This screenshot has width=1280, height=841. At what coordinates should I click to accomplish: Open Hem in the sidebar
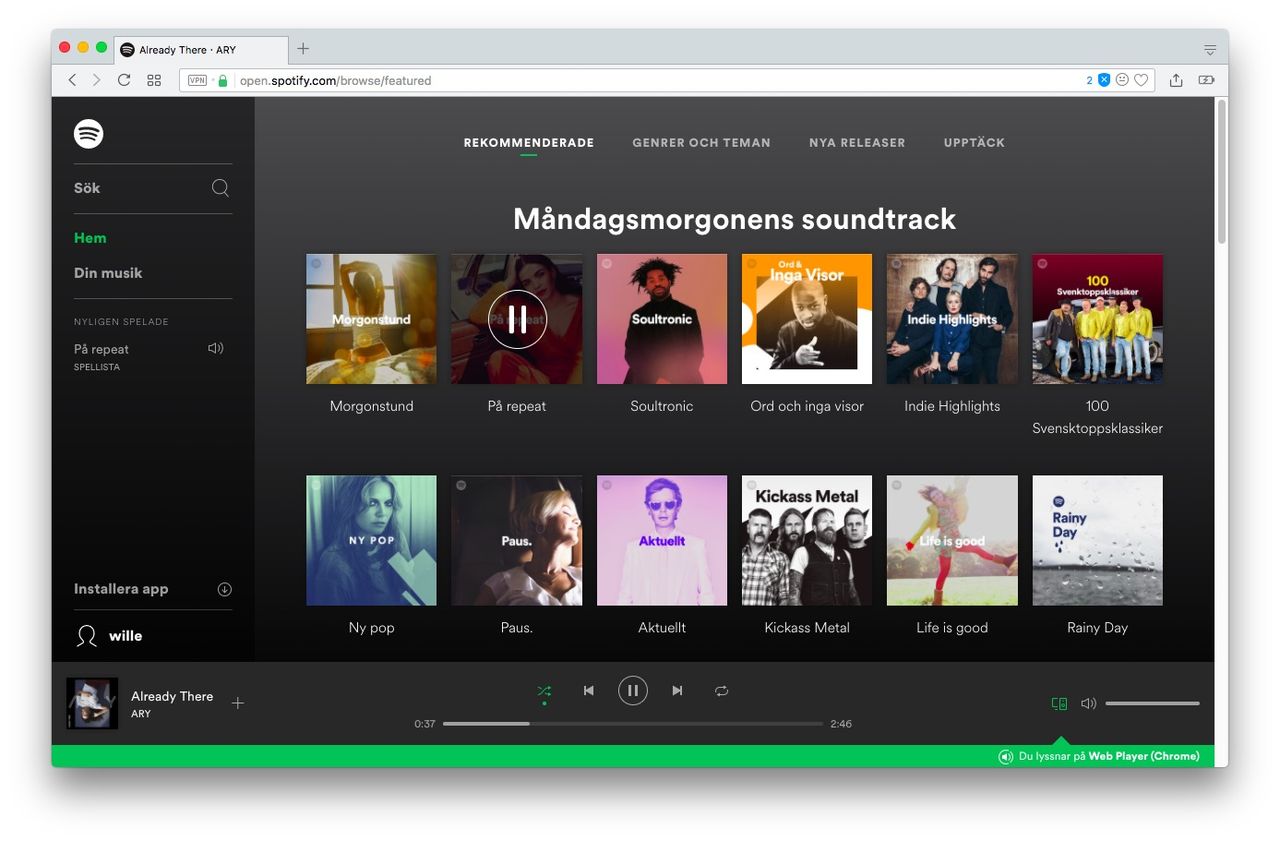90,238
